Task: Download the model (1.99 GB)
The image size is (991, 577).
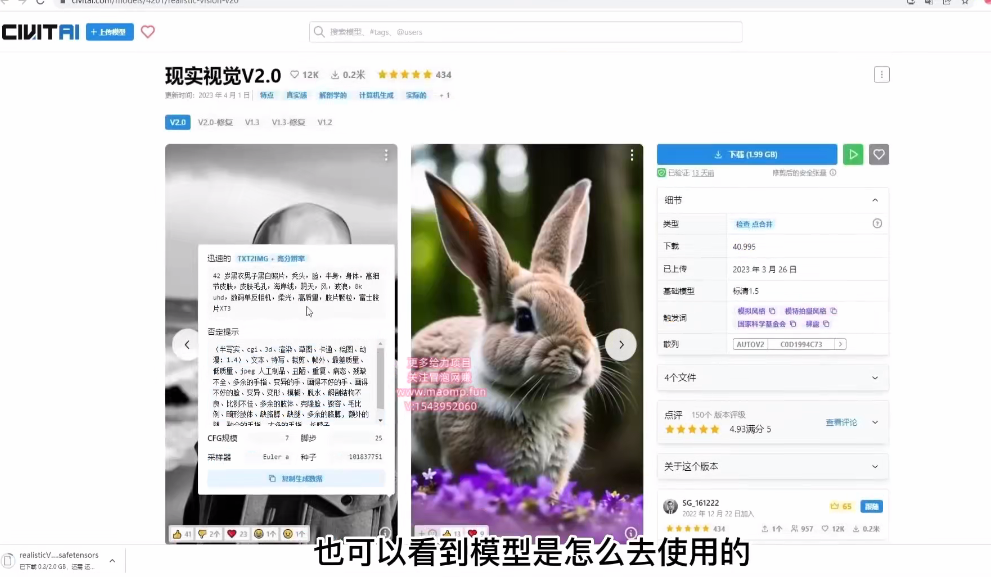Action: [747, 154]
